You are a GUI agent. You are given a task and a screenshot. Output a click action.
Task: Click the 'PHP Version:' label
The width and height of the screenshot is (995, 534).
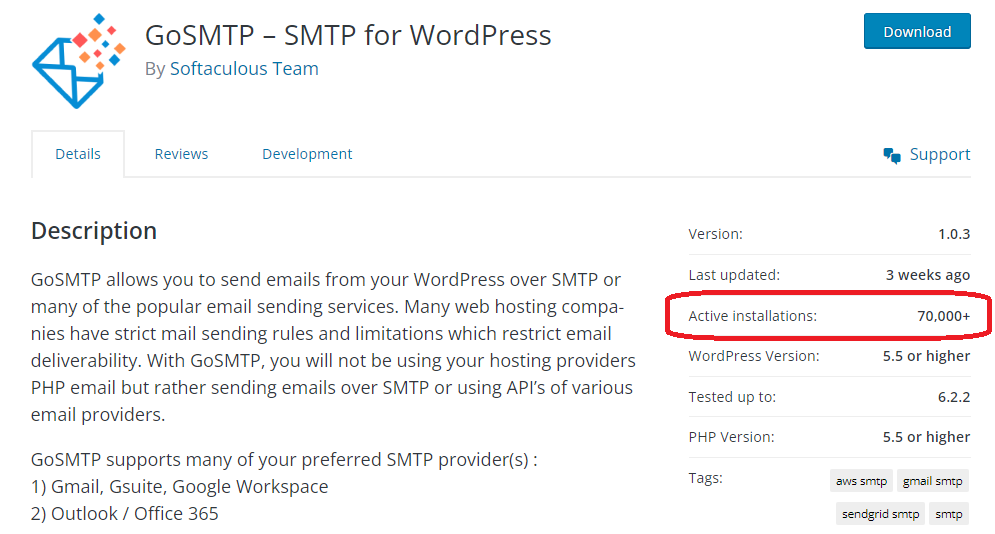(732, 437)
